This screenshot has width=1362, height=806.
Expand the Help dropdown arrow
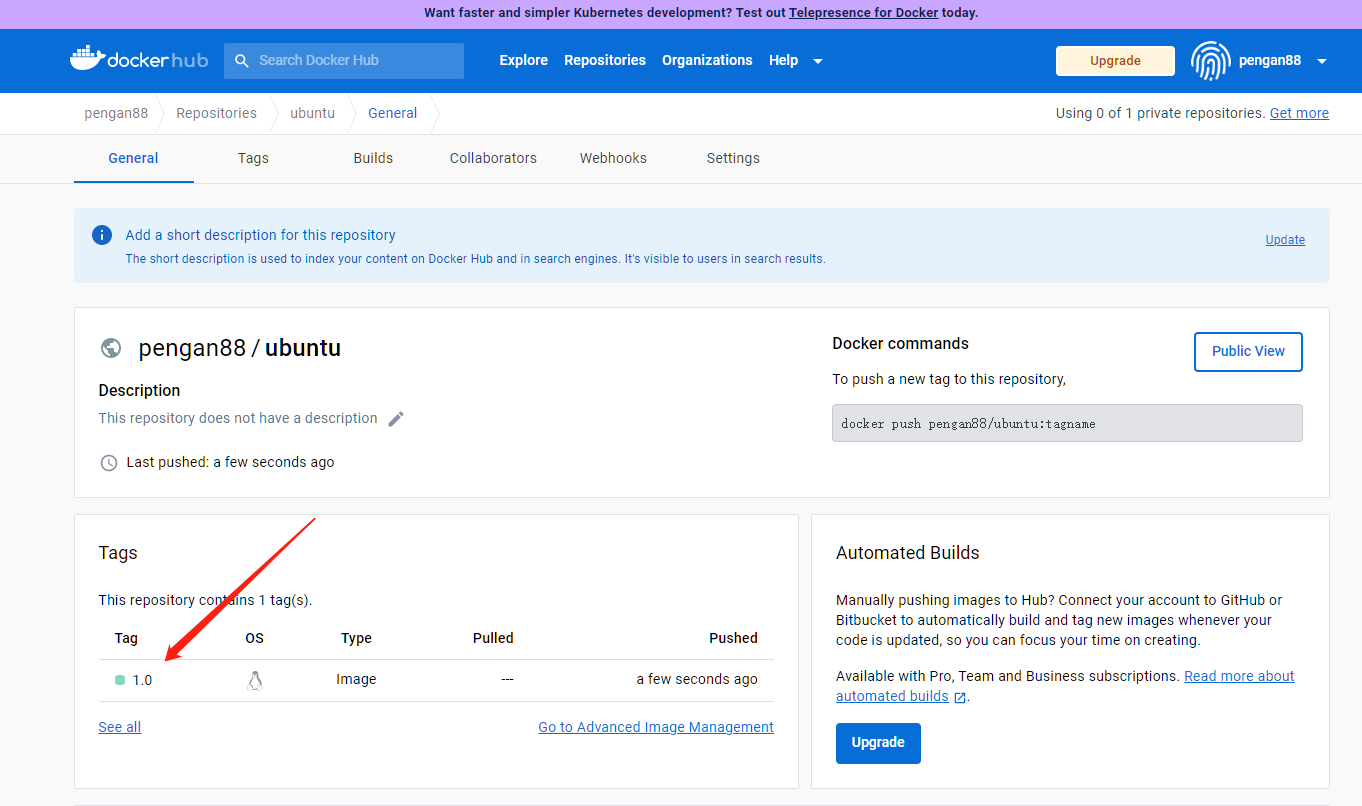click(x=818, y=61)
